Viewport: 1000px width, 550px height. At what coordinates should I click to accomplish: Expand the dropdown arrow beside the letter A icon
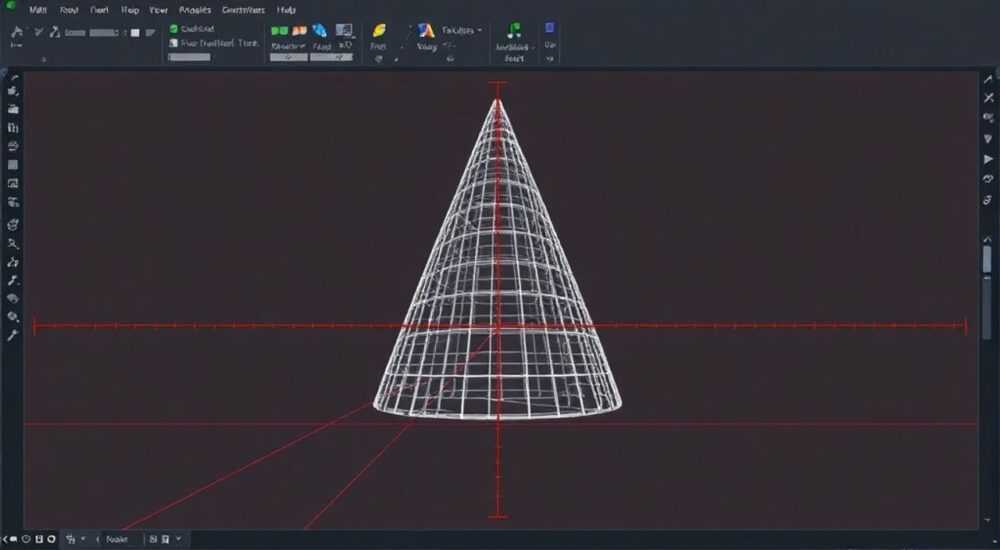click(480, 30)
